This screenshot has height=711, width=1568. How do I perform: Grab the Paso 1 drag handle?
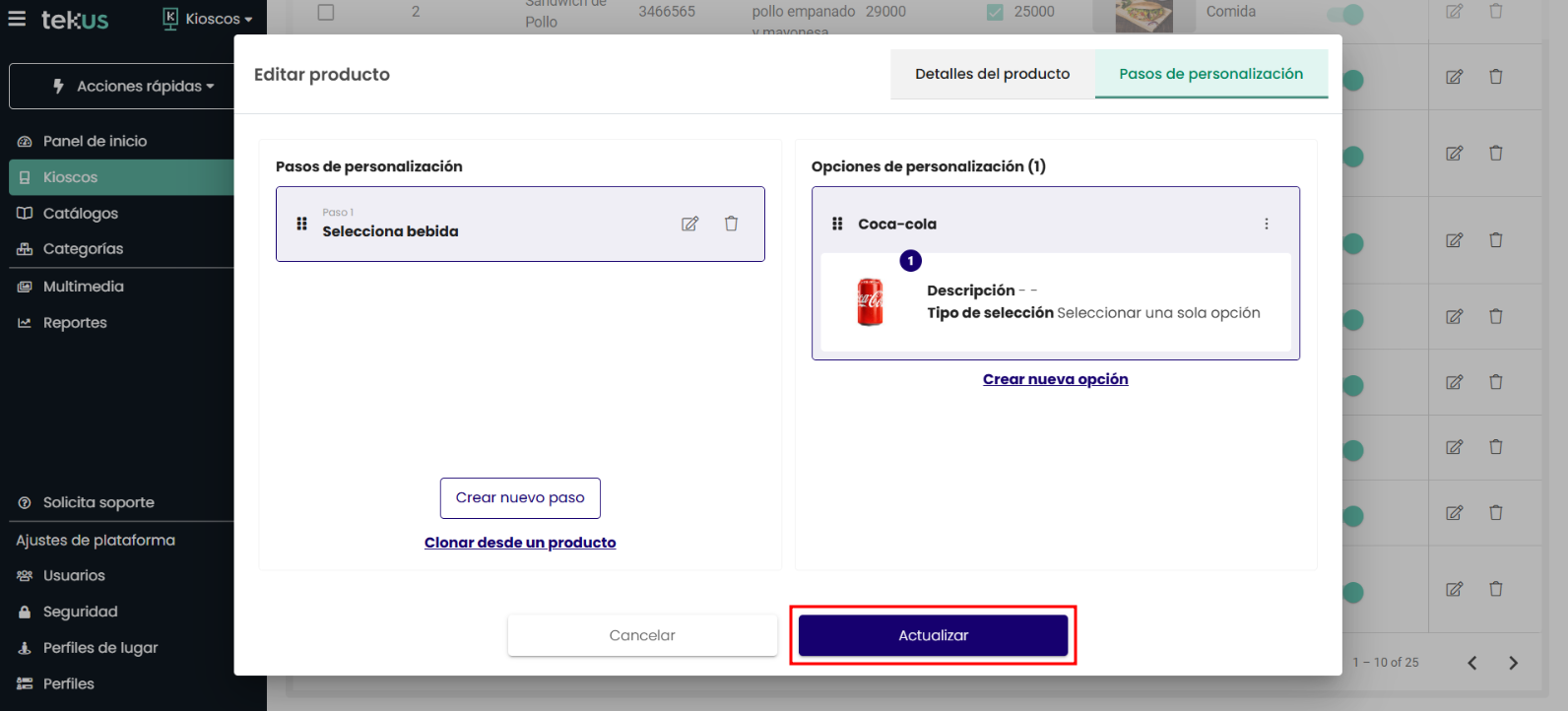click(301, 224)
